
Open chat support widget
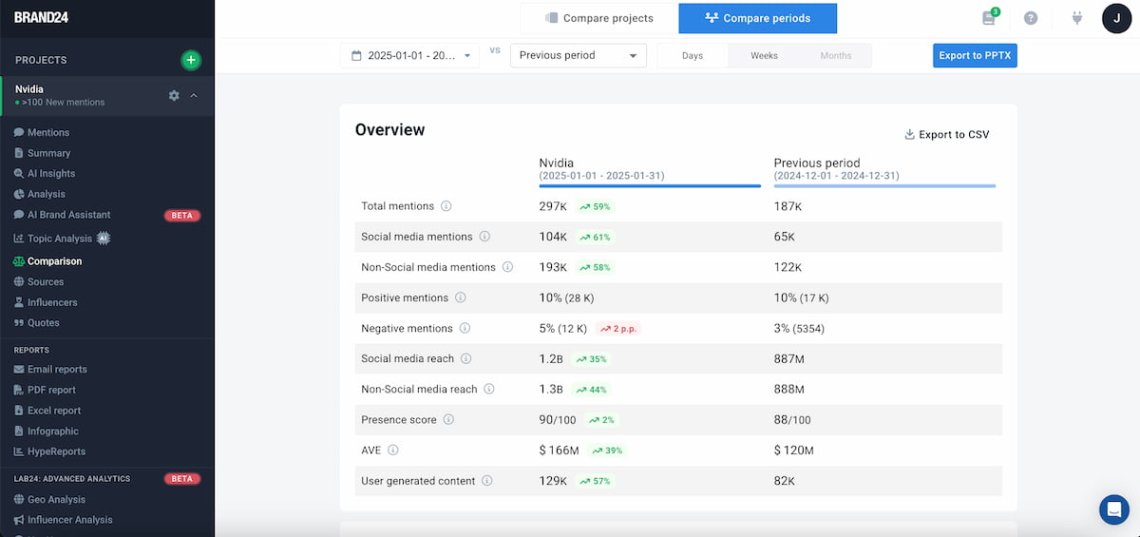1114,509
